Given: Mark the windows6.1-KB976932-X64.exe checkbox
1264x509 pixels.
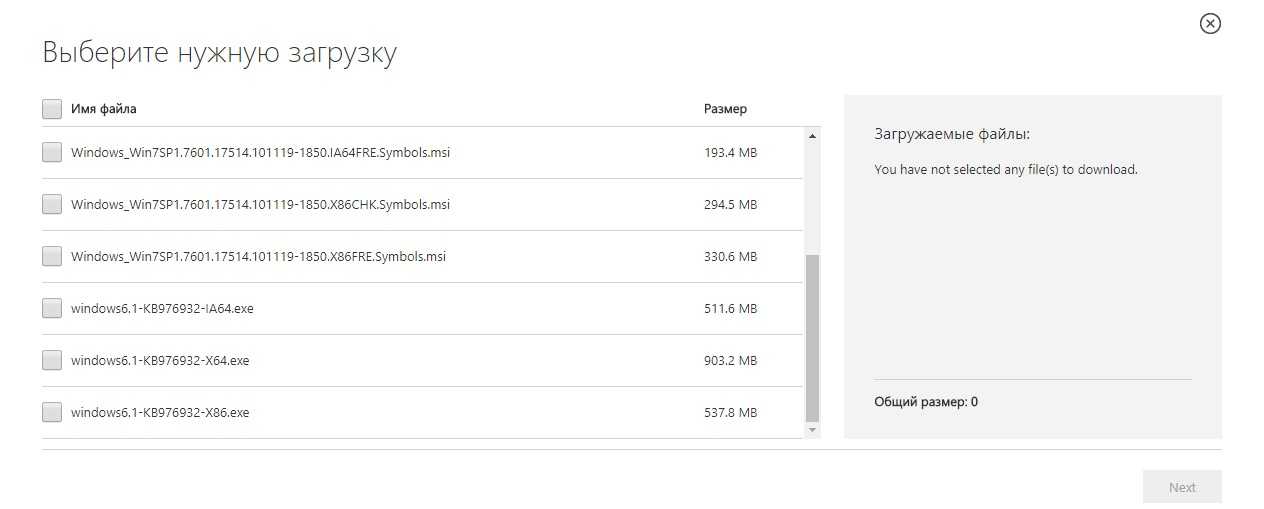Looking at the screenshot, I should coord(52,360).
